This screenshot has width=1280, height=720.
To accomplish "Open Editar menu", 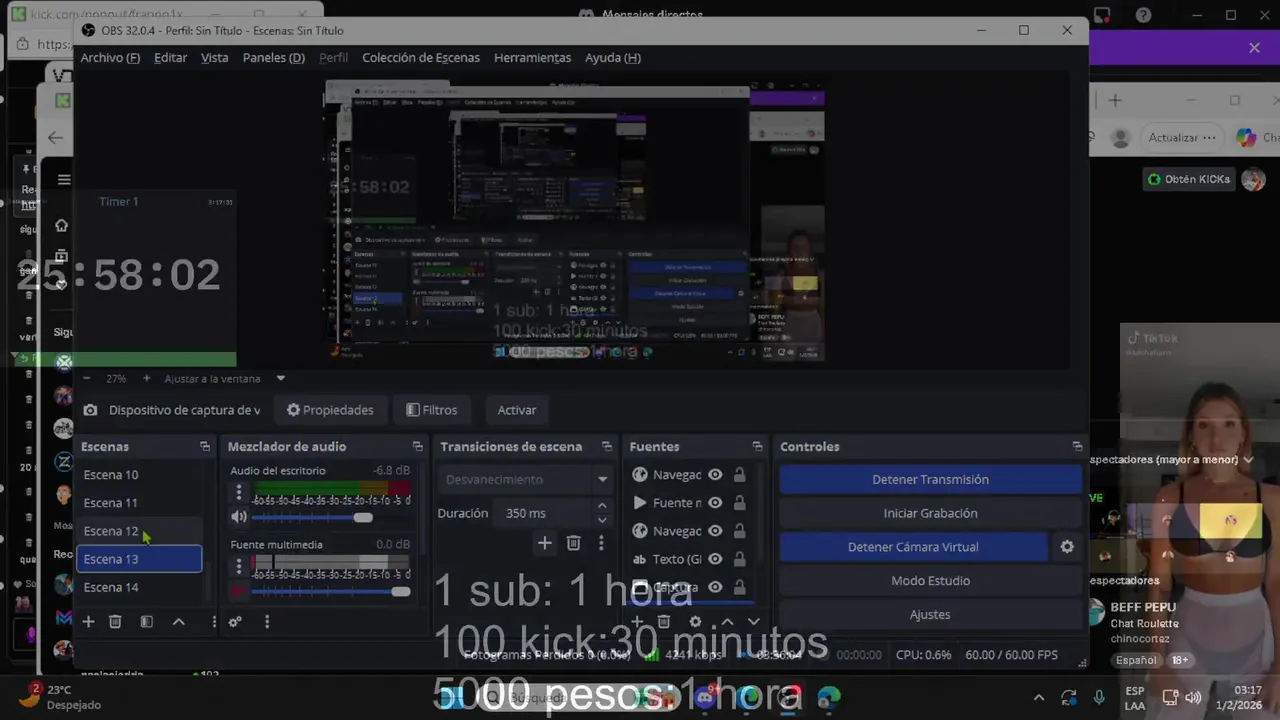I will point(170,58).
